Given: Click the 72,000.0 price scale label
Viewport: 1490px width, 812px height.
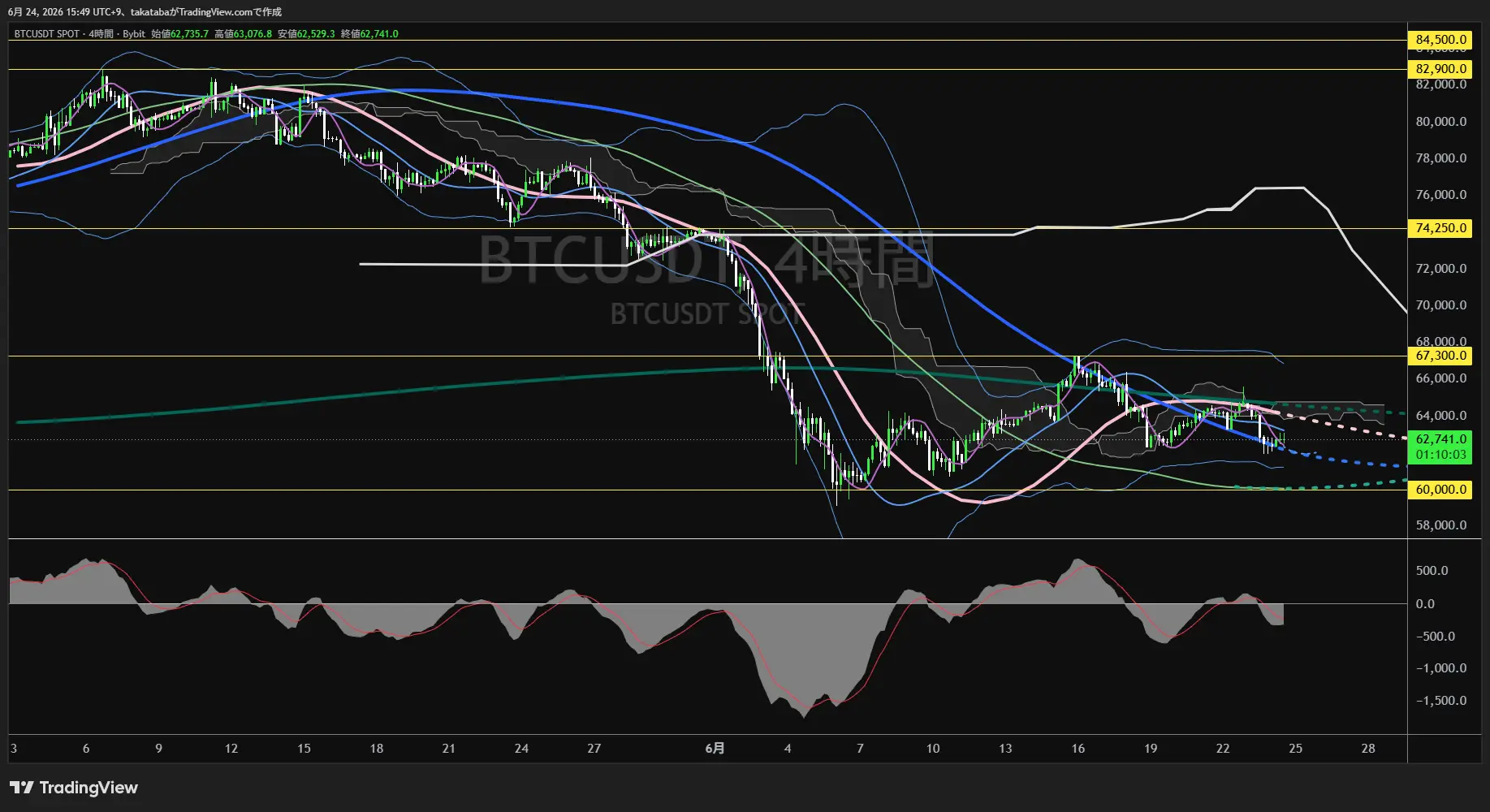Looking at the screenshot, I should (1441, 269).
